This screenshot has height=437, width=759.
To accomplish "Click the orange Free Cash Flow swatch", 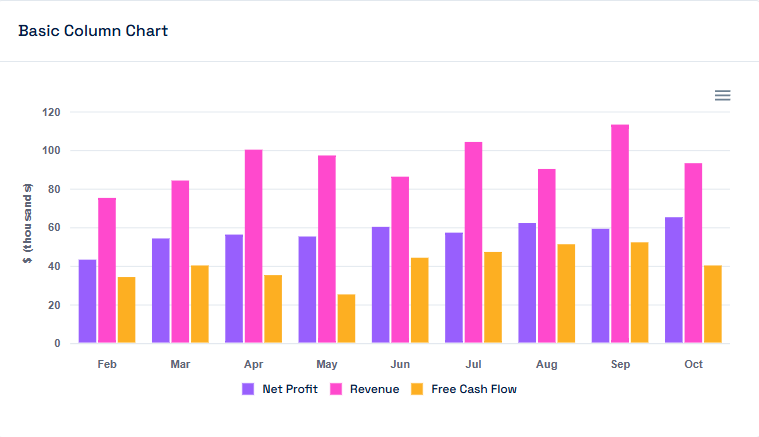I will pos(418,389).
